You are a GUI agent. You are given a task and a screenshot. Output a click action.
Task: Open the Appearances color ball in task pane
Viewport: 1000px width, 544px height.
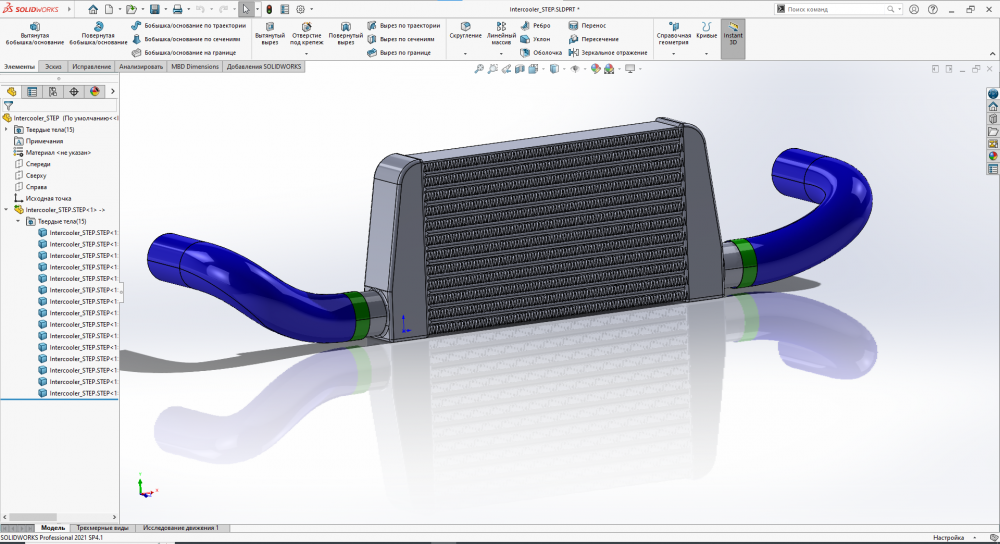pyautogui.click(x=993, y=155)
